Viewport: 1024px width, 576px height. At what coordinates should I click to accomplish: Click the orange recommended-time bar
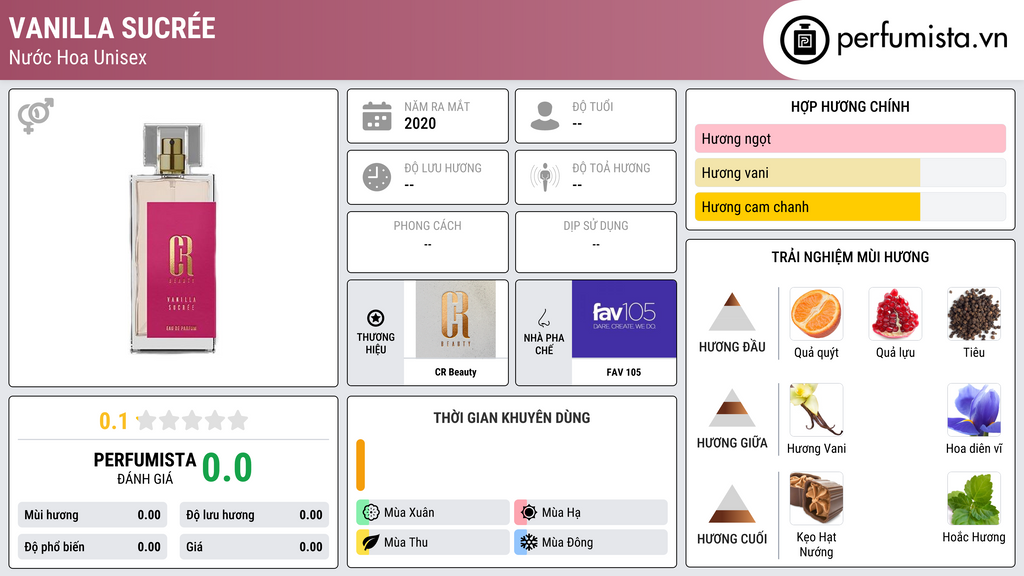[x=360, y=465]
